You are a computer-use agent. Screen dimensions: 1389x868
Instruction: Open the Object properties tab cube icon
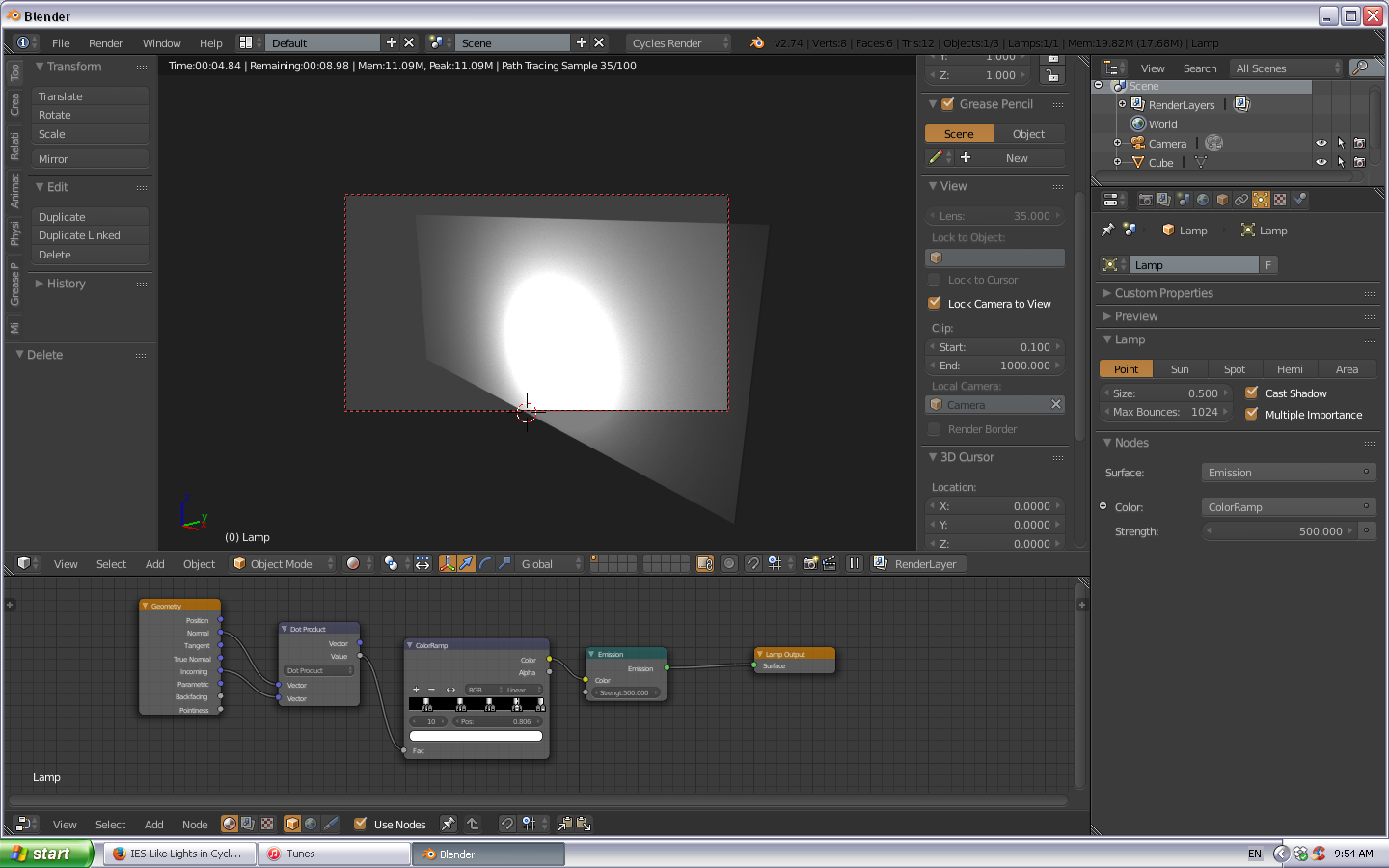click(1222, 200)
